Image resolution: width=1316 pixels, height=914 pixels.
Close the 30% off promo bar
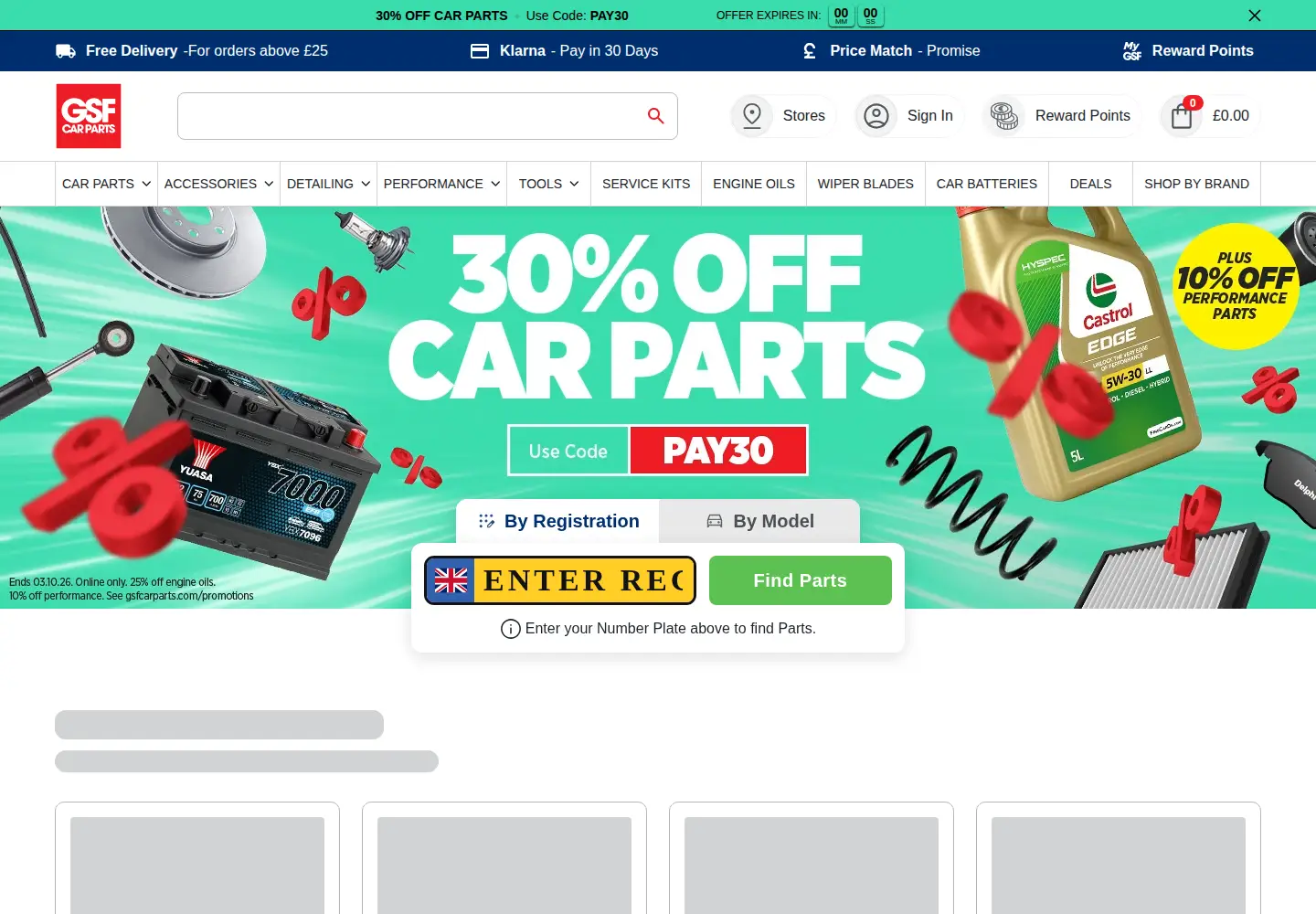[x=1255, y=16]
